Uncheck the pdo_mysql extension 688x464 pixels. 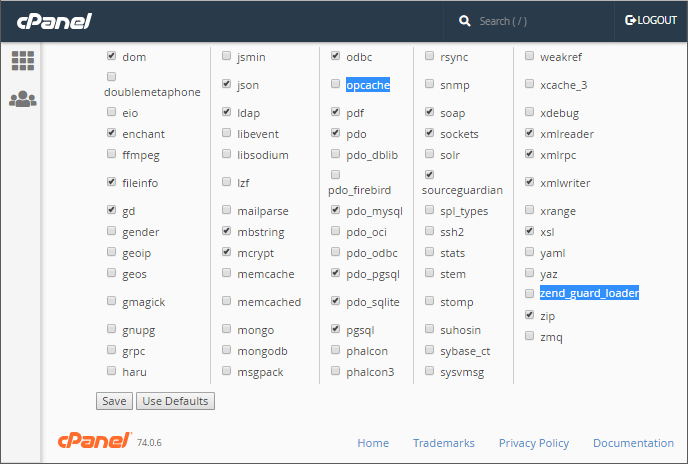tap(335, 210)
